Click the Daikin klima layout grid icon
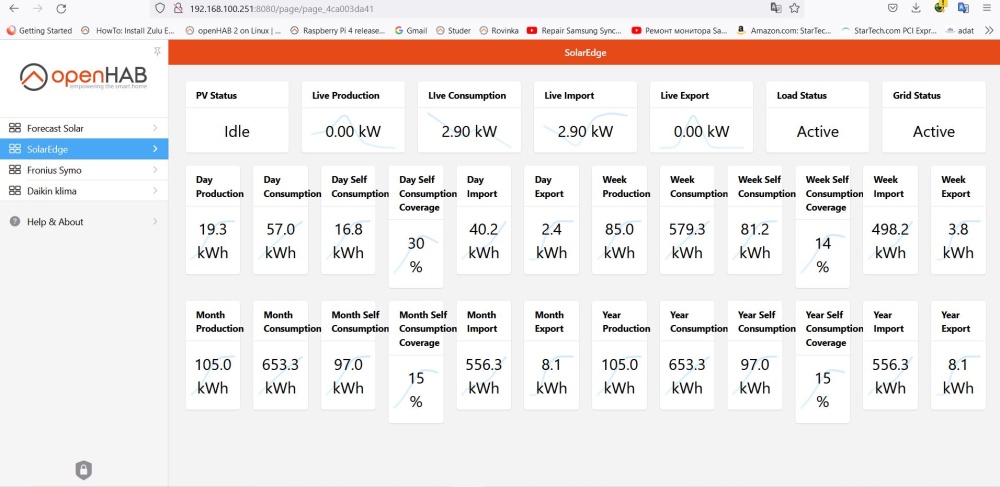This screenshot has width=1000, height=487. pos(15,191)
